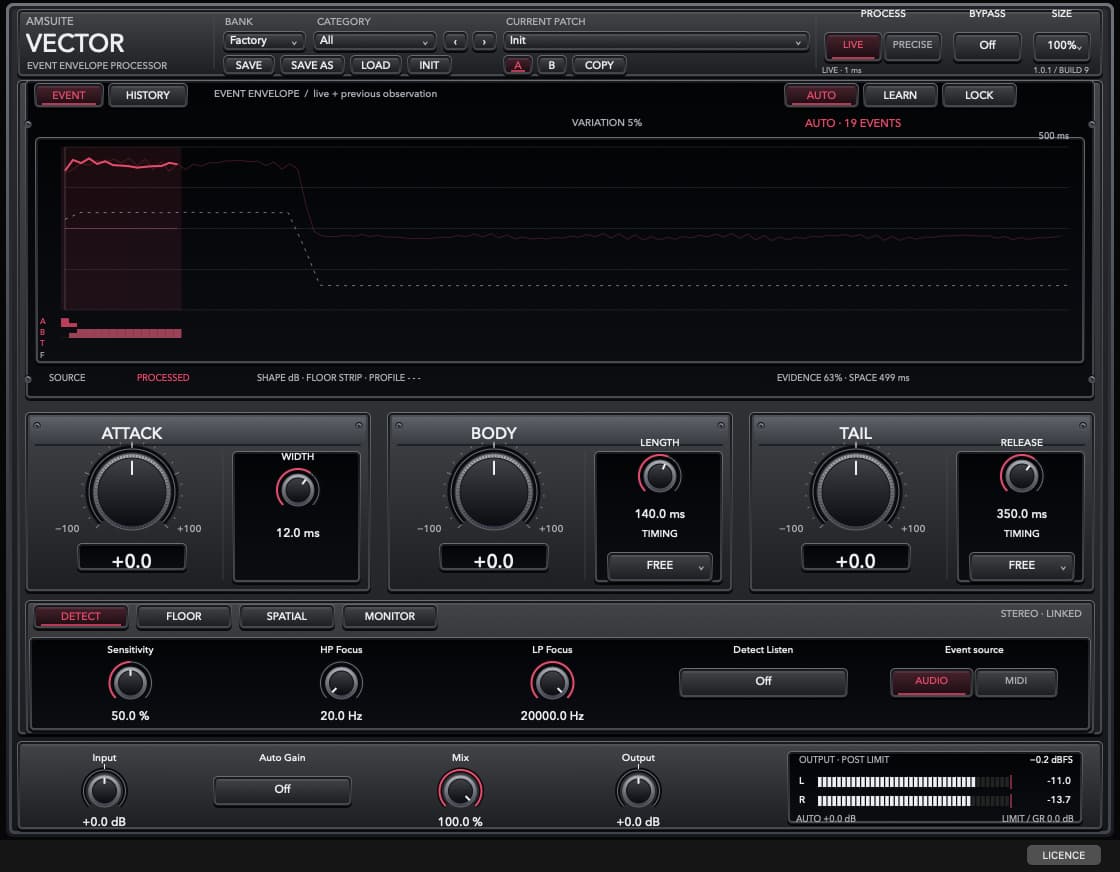Click the BODY panel top-left corner dot
1120x872 pixels.
pyautogui.click(x=399, y=425)
